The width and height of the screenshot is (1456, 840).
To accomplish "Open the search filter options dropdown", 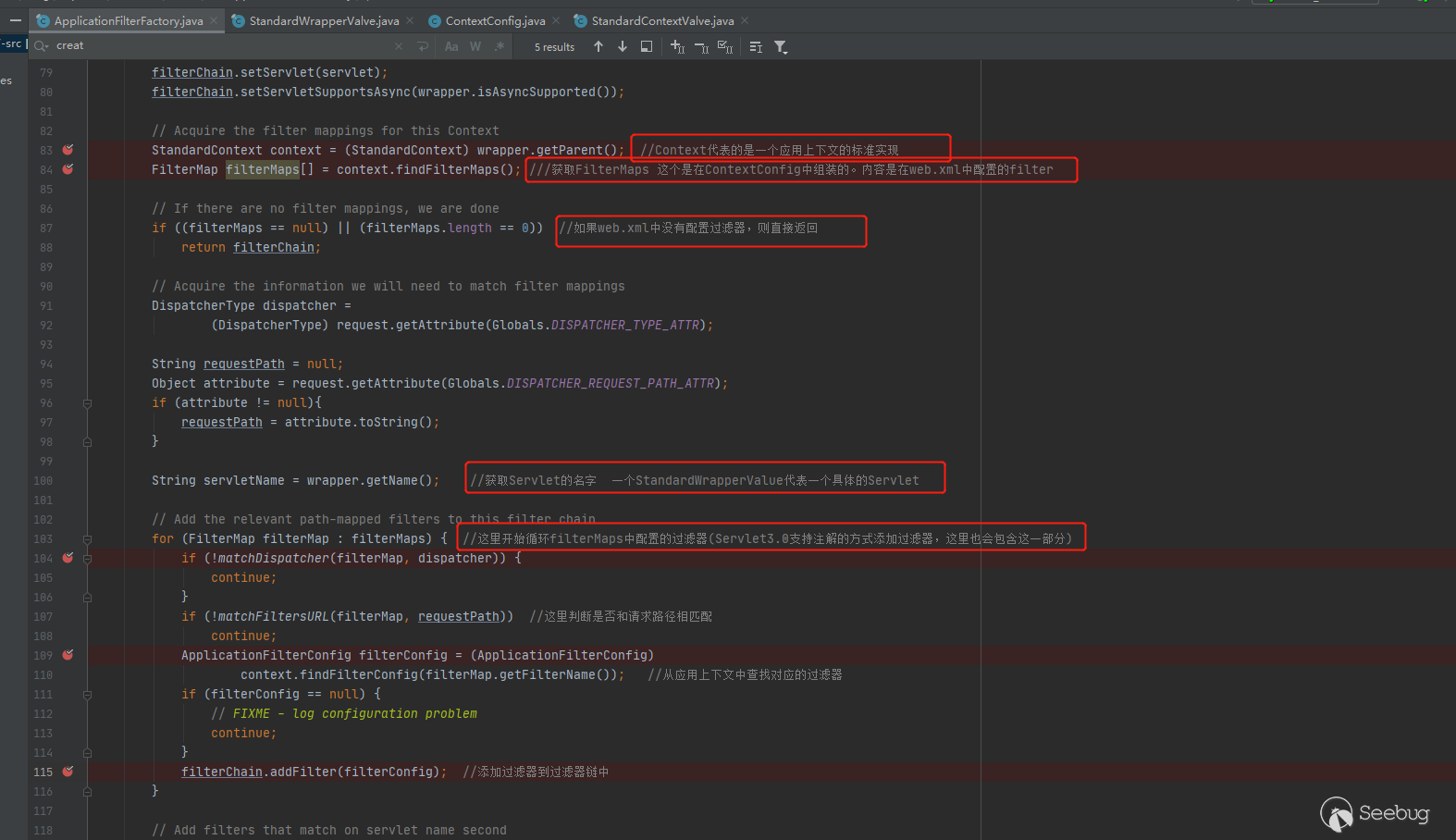I will tap(781, 46).
